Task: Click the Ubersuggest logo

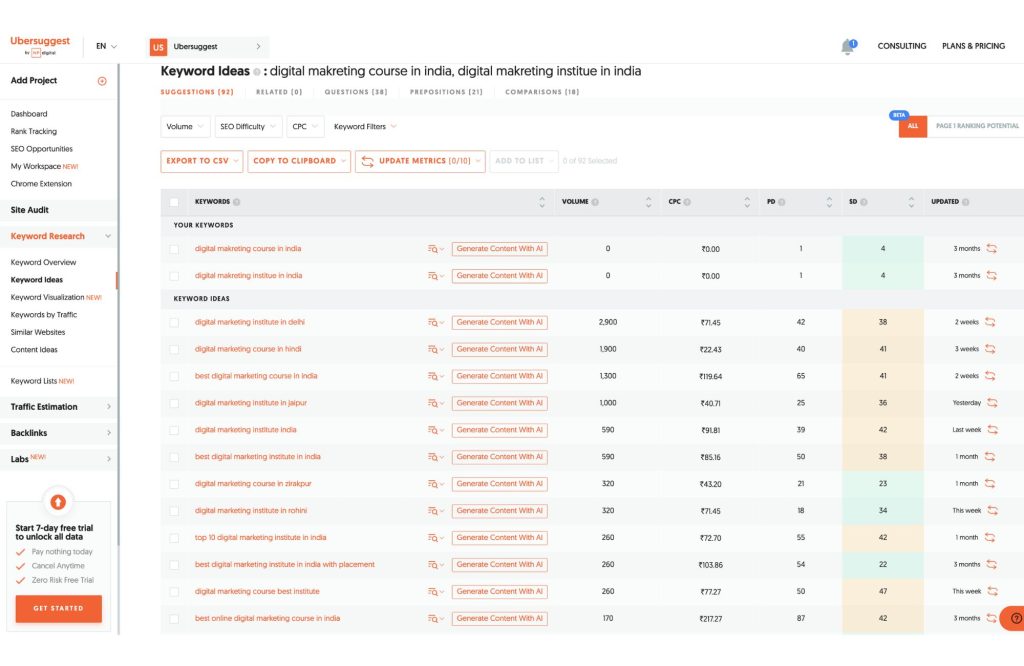Action: pos(39,42)
